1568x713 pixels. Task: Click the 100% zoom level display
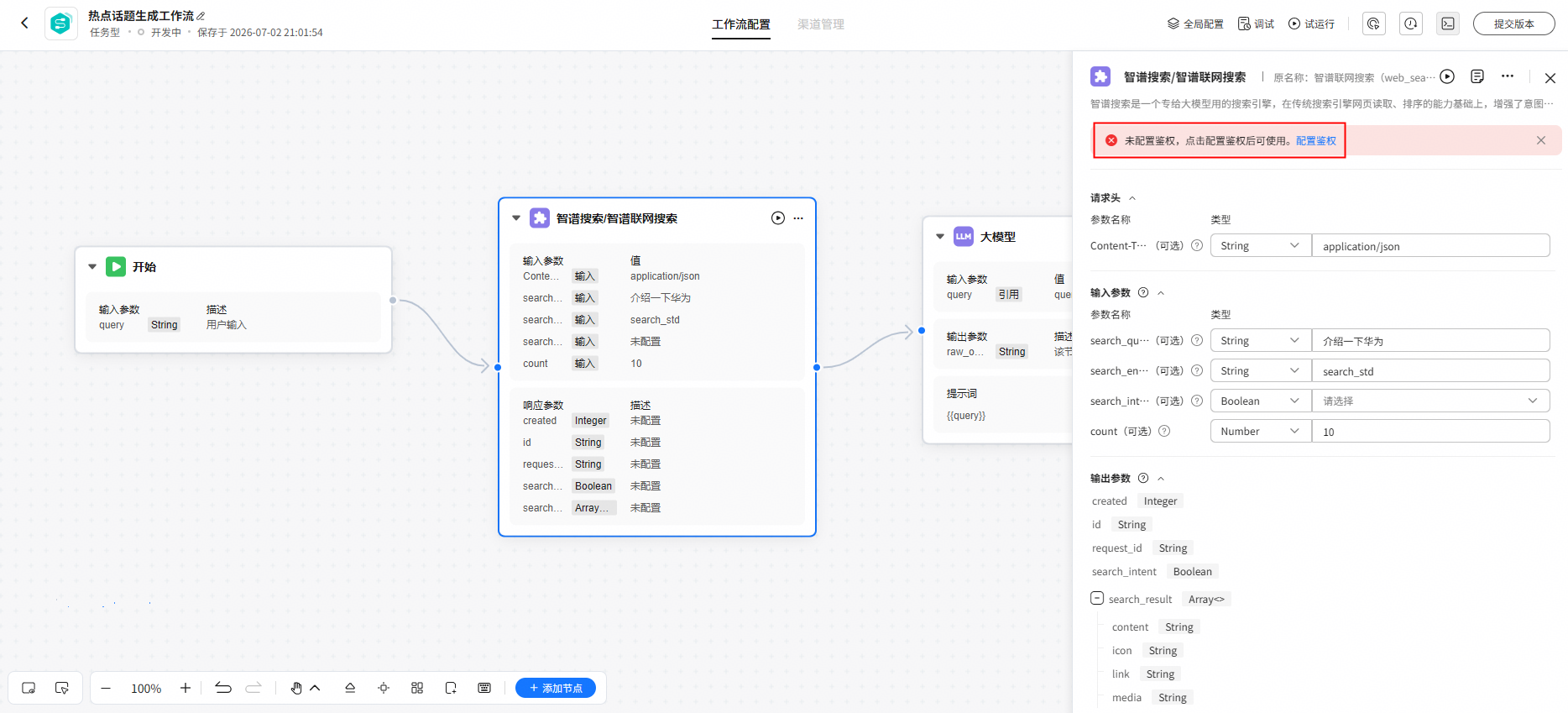[x=146, y=689]
